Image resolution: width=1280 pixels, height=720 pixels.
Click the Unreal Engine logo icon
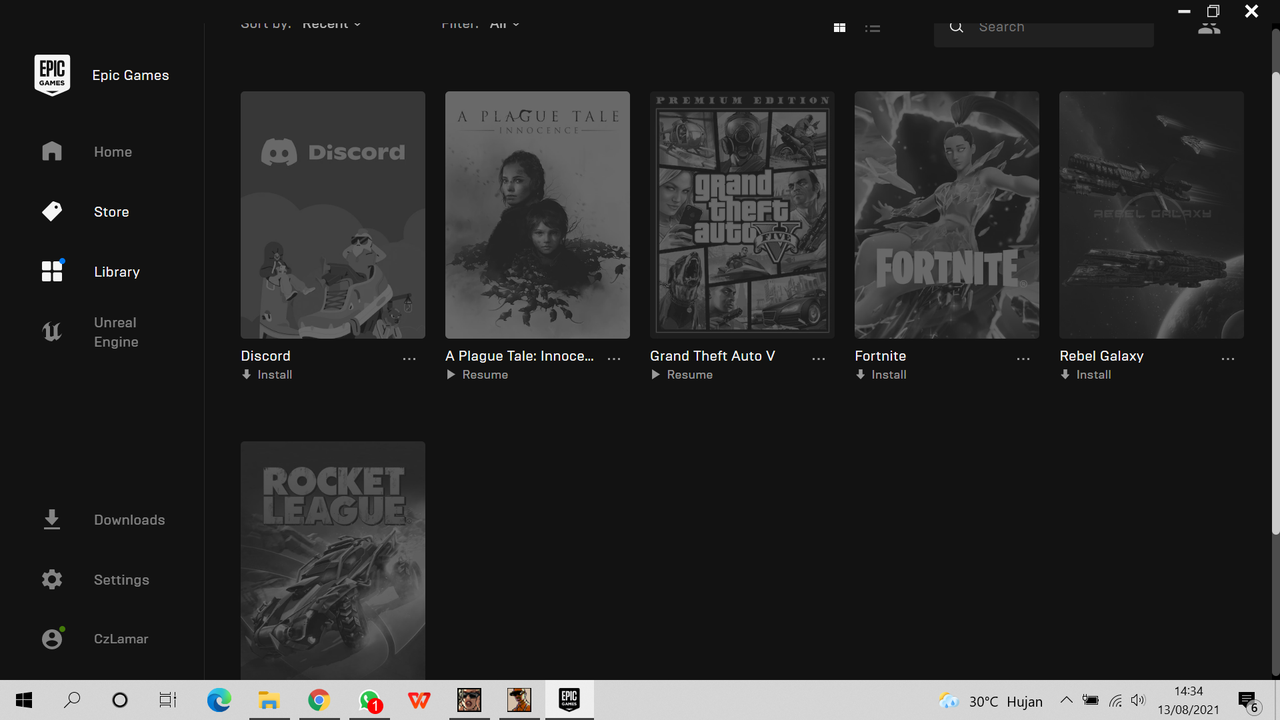tap(52, 332)
